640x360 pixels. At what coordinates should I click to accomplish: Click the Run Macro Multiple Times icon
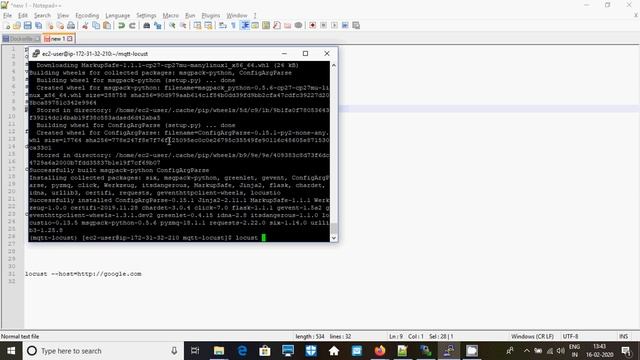(x=345, y=25)
